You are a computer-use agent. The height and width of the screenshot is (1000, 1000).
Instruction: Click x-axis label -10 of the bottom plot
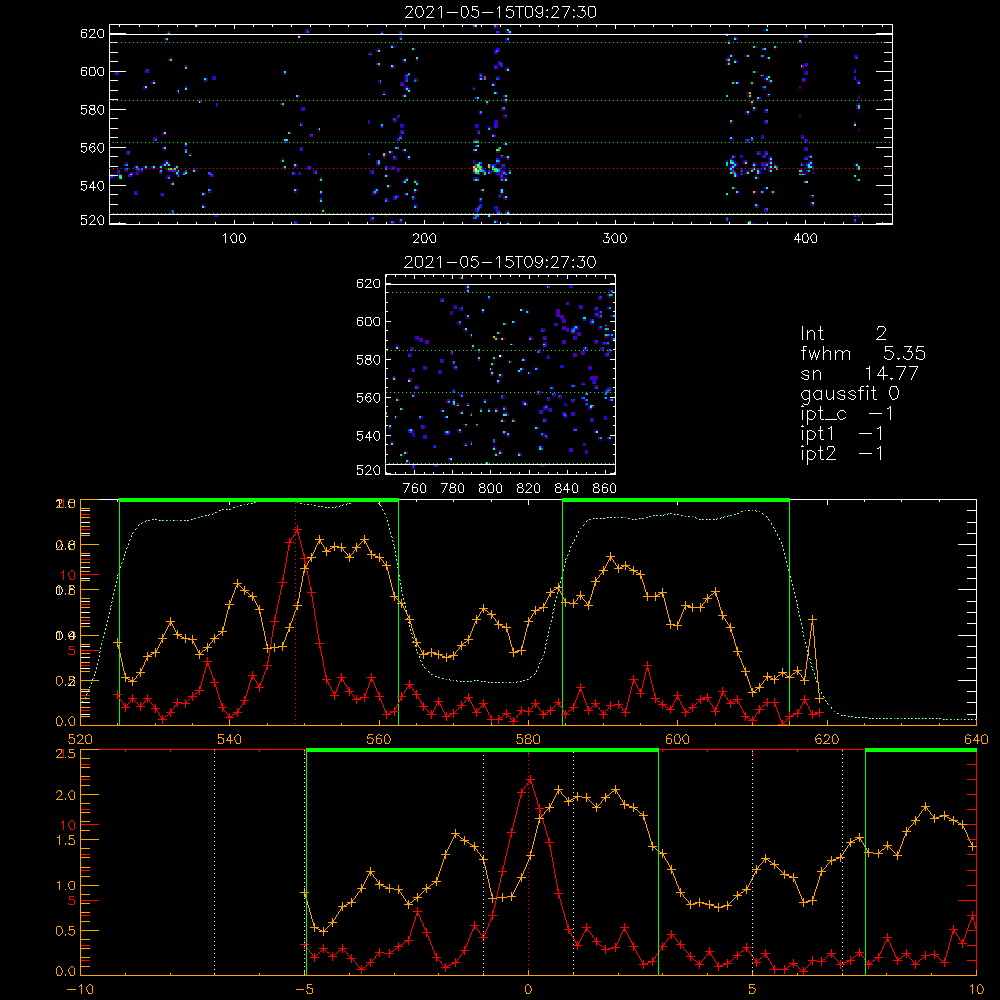tap(80, 989)
